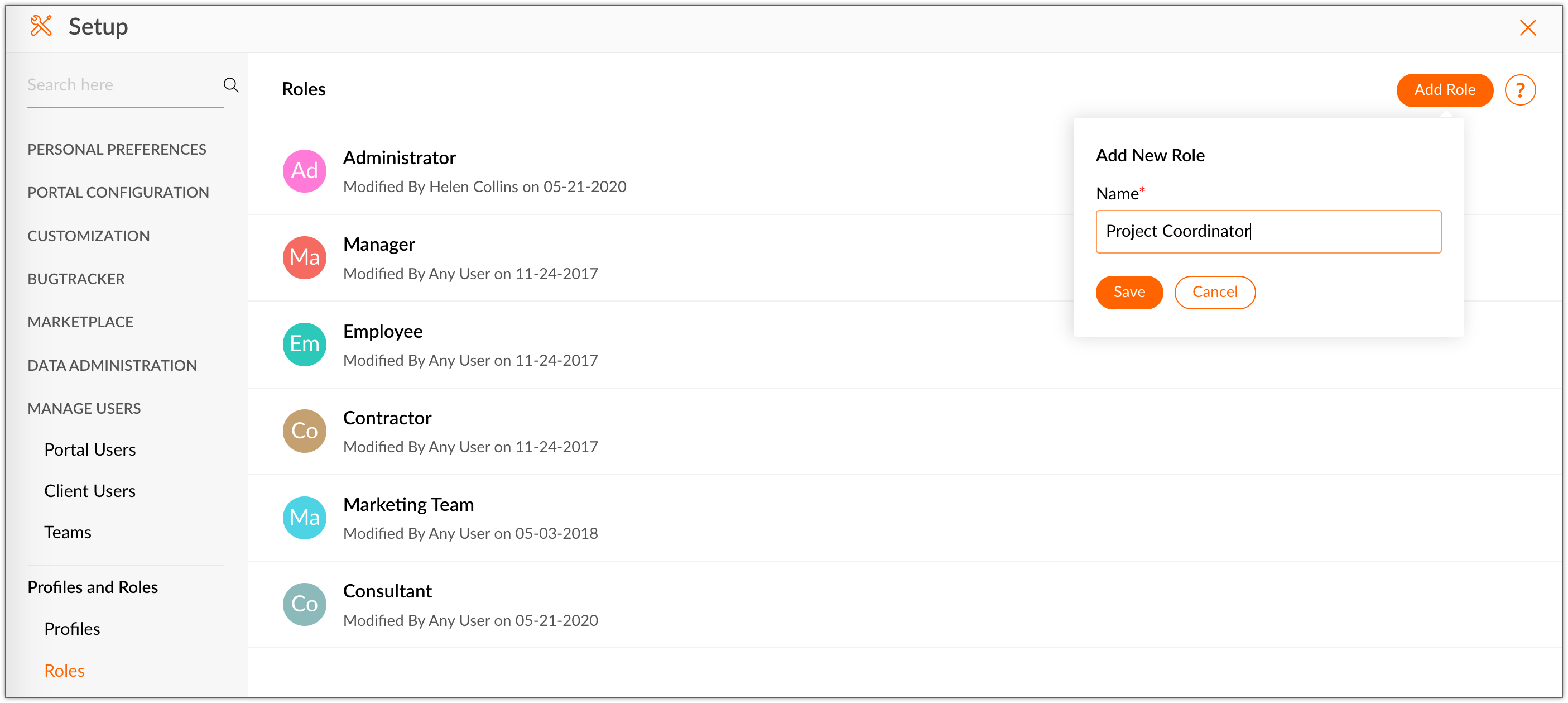This screenshot has width=1568, height=703.
Task: Click the Employee role avatar
Action: tap(304, 344)
